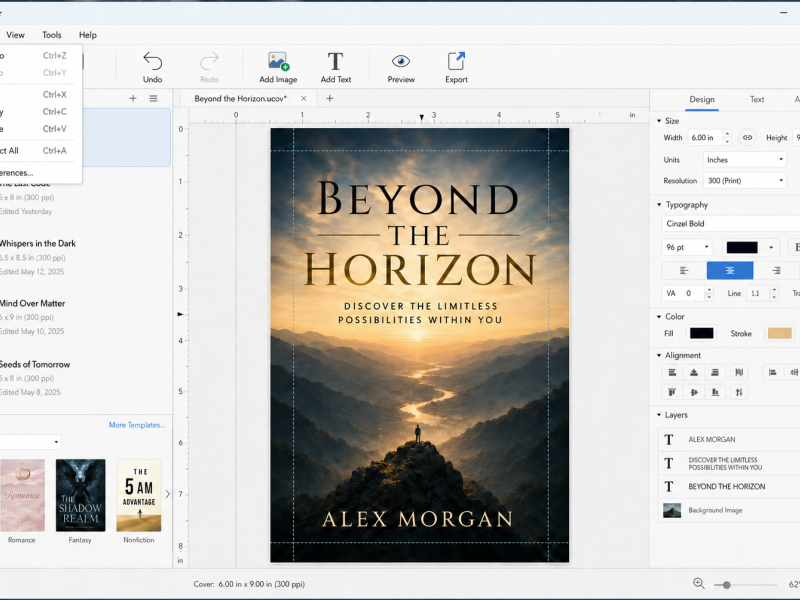Close the Beyond the Horizon.ucov tab

click(x=304, y=98)
